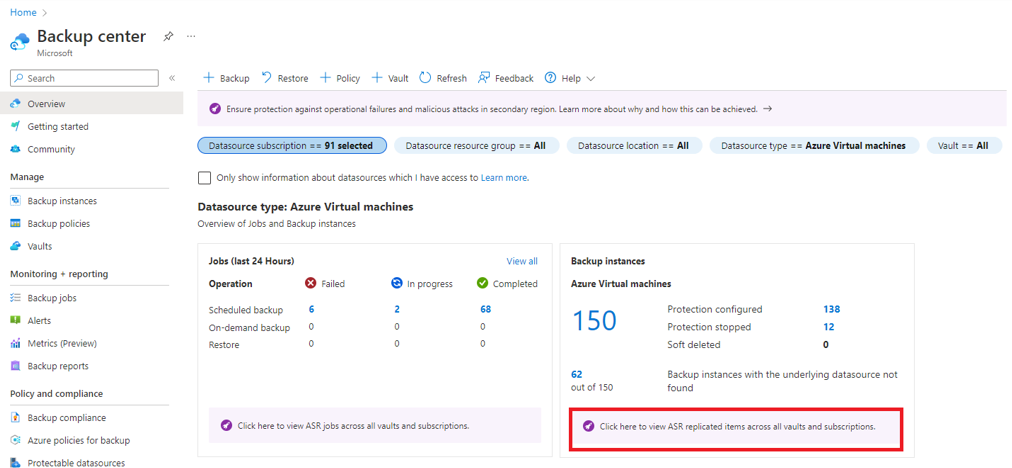Enable only show datasources I have access to
The height and width of the screenshot is (468, 1012).
pos(205,178)
